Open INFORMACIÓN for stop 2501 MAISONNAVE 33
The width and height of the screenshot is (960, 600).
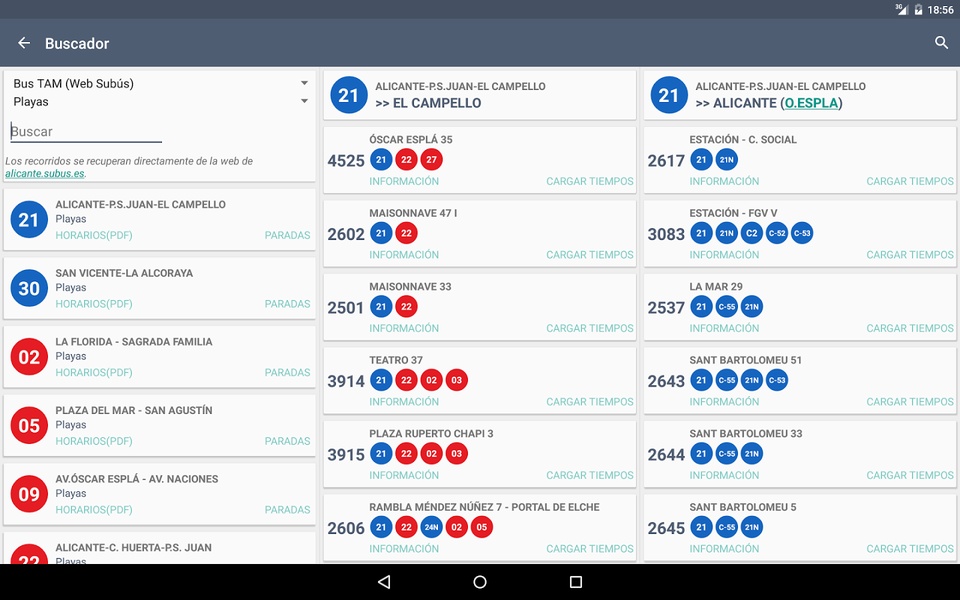(404, 328)
